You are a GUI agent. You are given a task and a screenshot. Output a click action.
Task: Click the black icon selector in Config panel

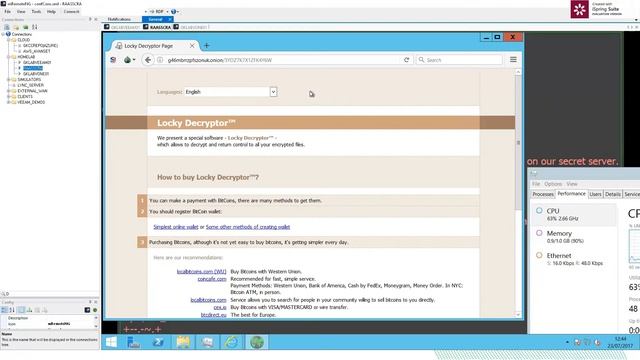click(x=87, y=310)
